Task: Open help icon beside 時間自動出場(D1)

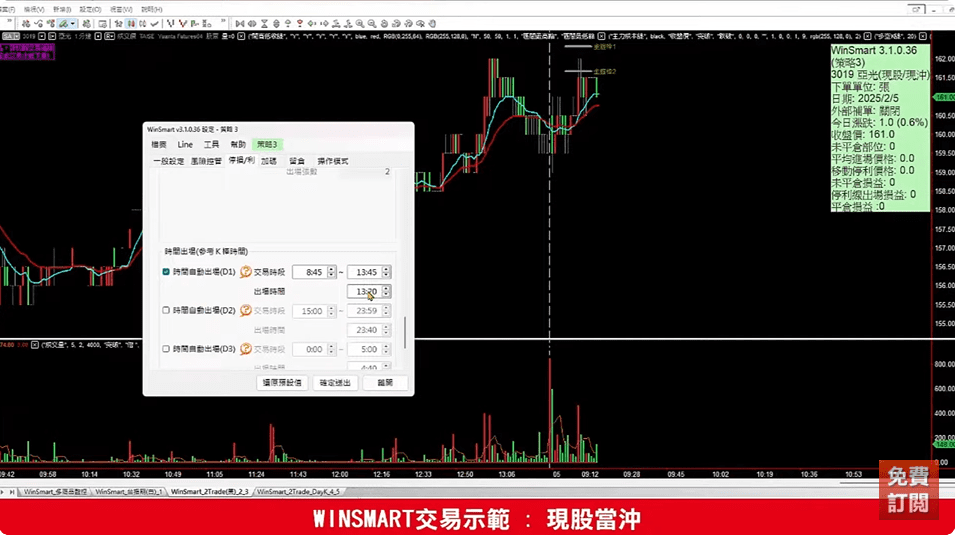Action: point(245,272)
